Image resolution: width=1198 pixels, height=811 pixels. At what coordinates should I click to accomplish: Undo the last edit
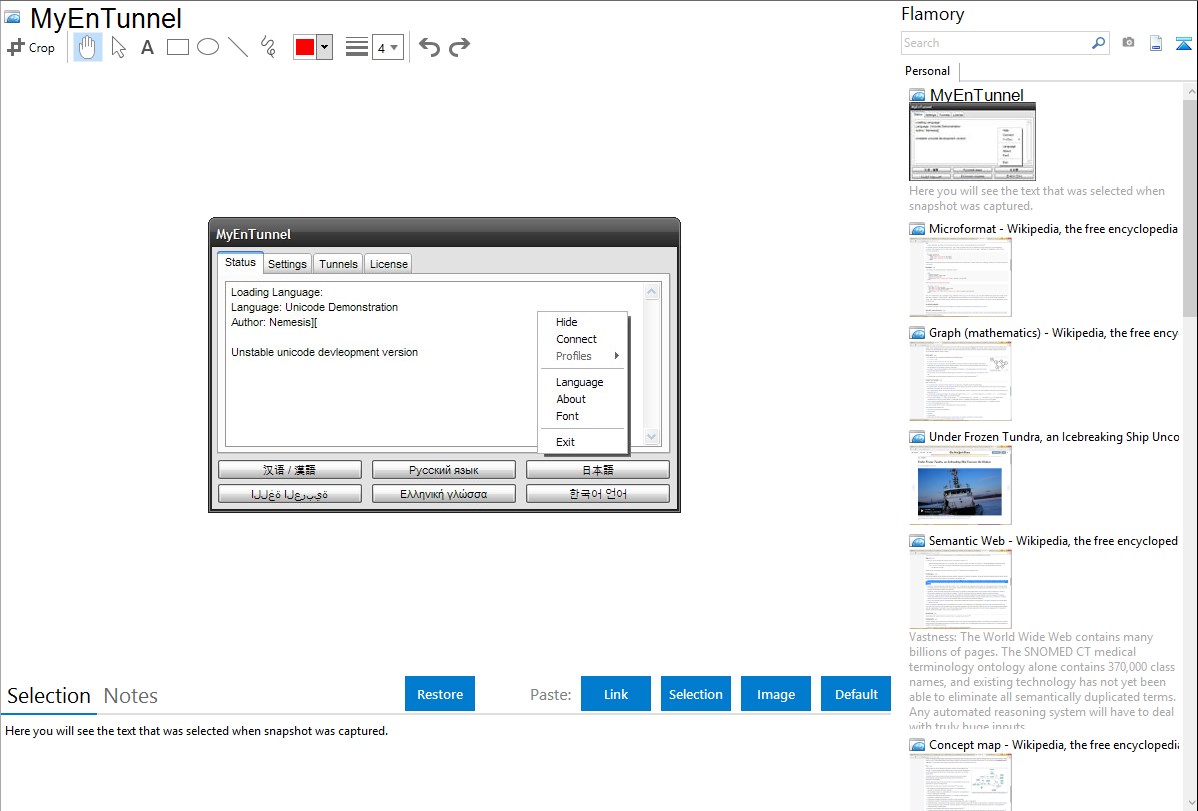click(429, 47)
